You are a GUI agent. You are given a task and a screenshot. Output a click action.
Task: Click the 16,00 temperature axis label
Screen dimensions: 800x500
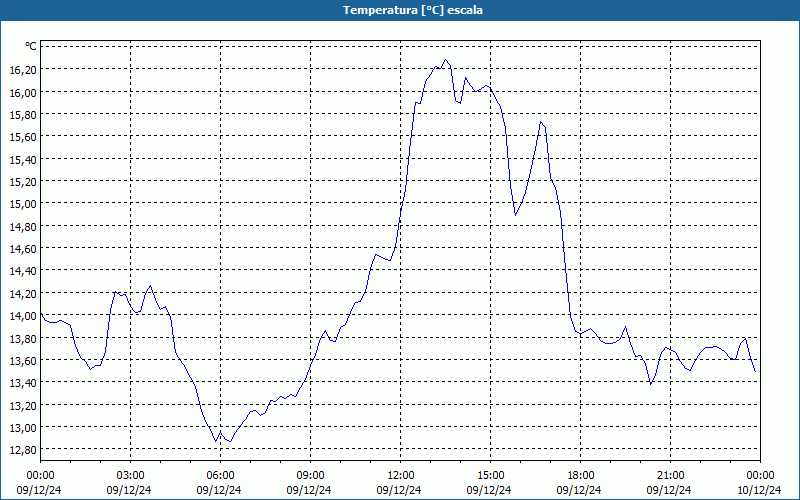[x=23, y=92]
